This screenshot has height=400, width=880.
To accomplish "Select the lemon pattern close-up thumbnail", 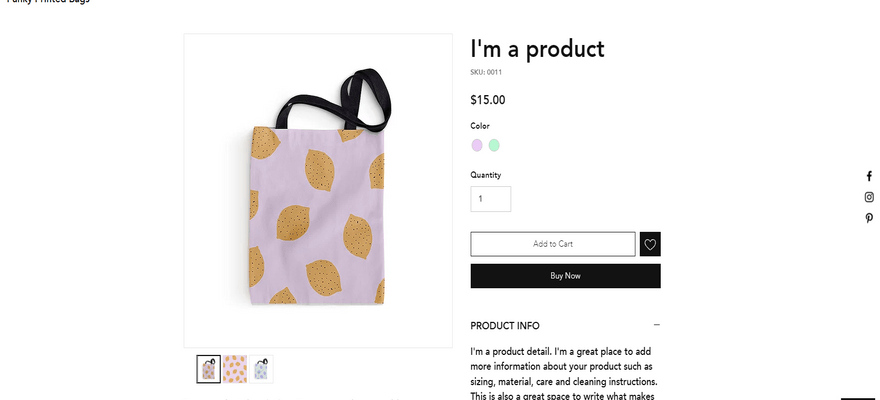I will (235, 369).
